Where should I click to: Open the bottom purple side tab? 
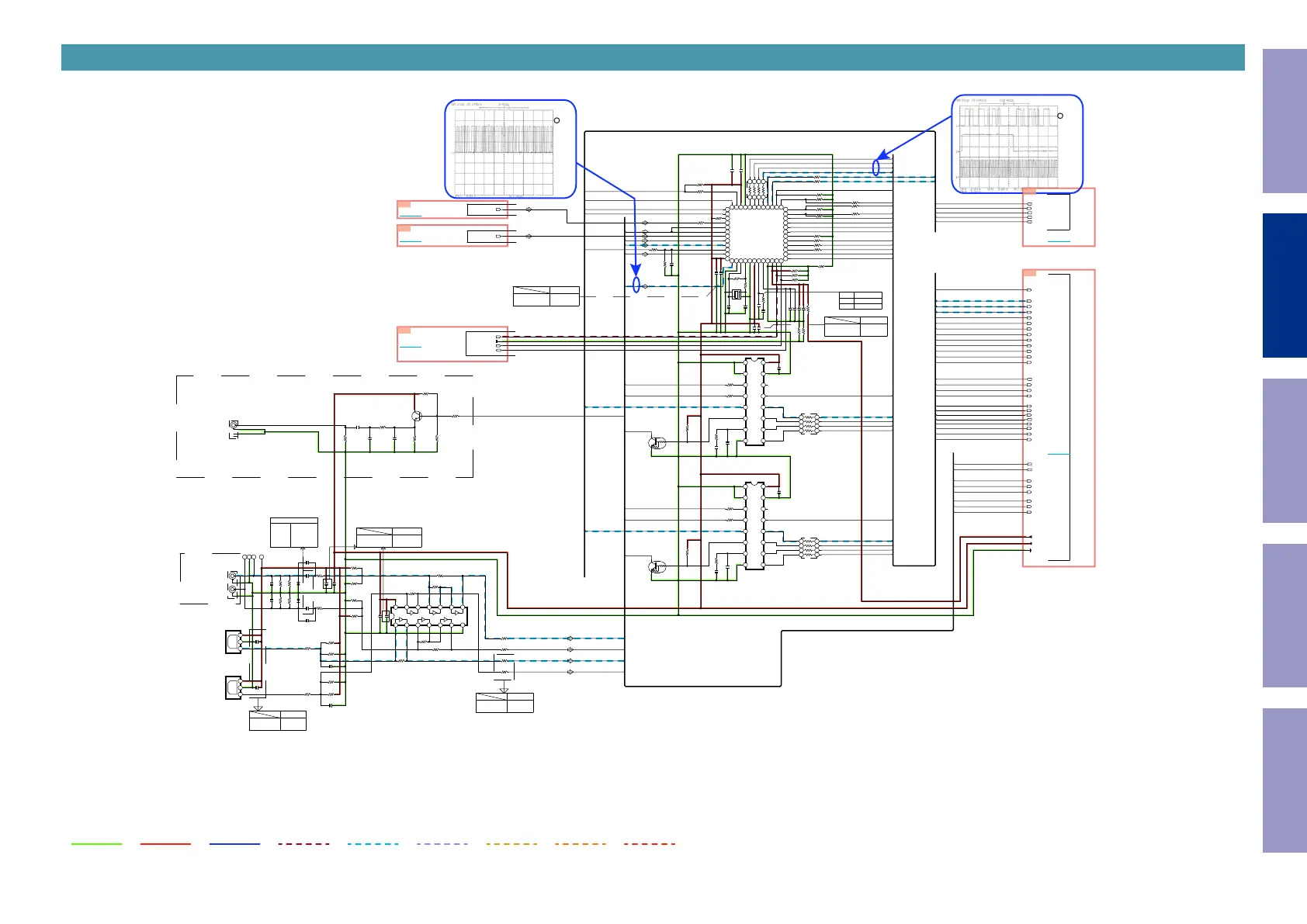[x=1284, y=780]
